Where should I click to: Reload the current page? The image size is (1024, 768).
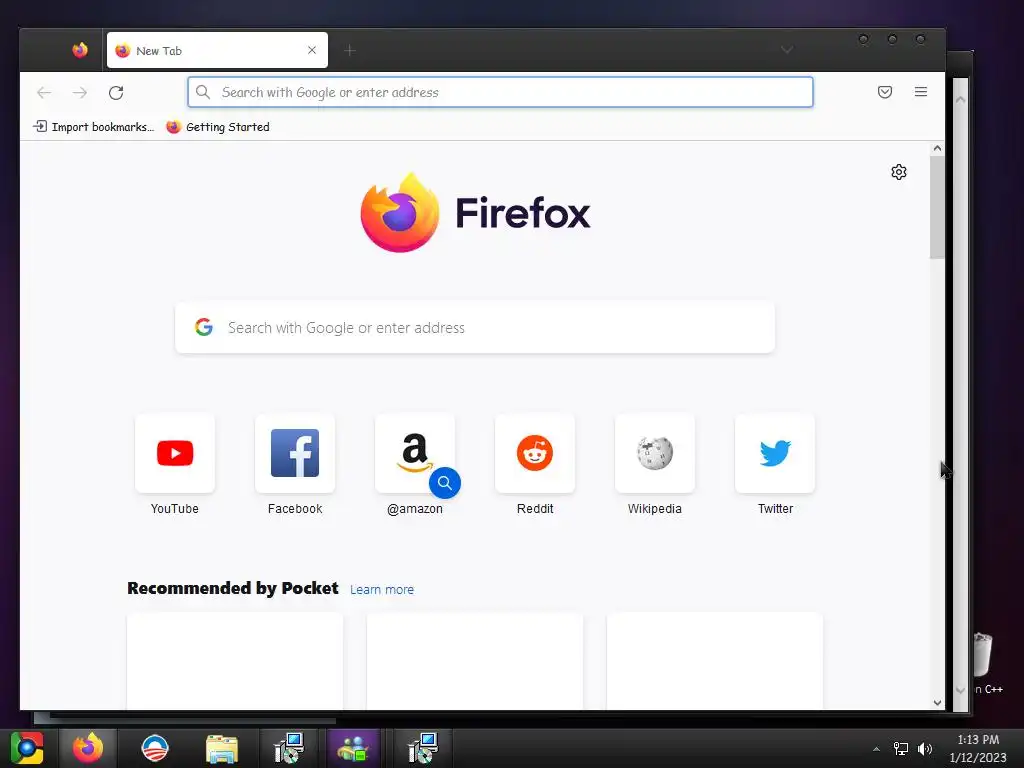coord(116,93)
